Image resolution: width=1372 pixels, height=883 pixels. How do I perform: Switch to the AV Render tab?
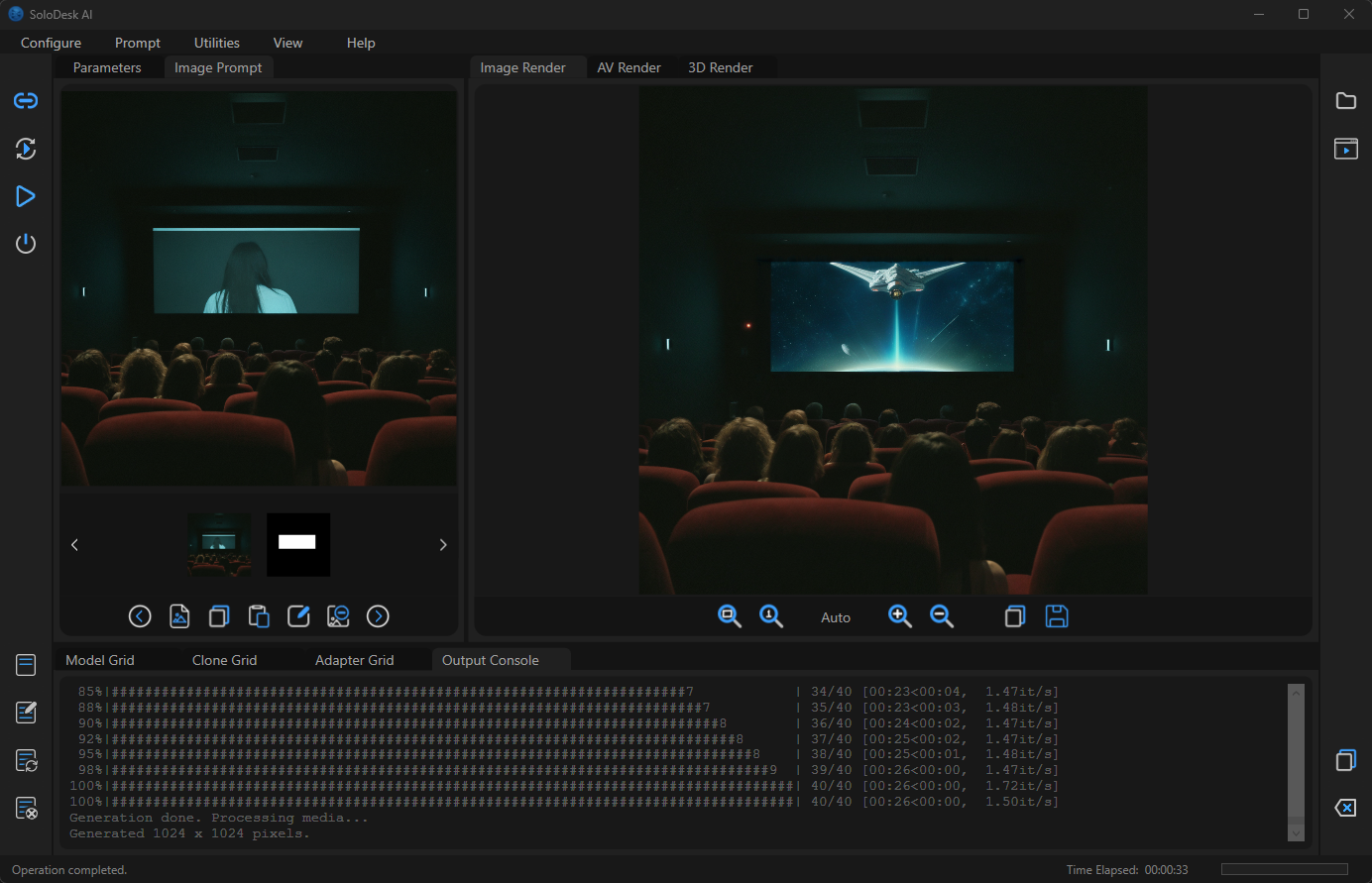pyautogui.click(x=629, y=67)
